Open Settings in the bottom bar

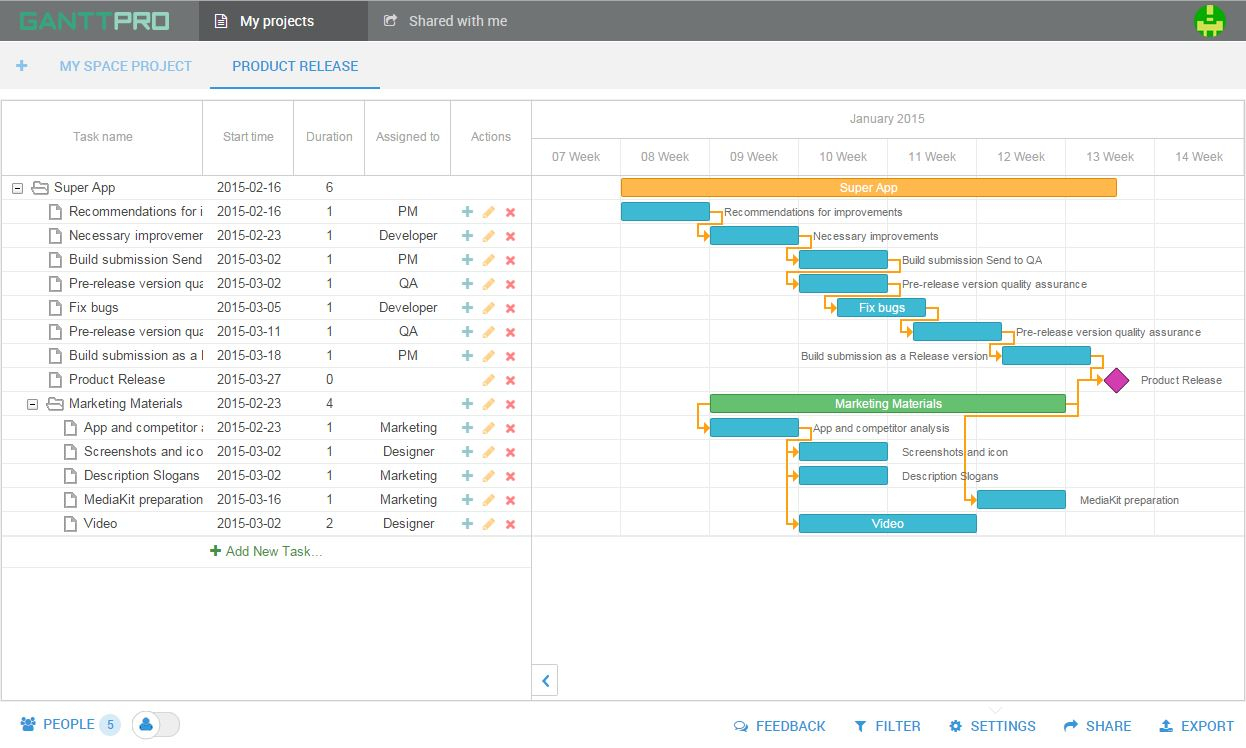click(992, 726)
